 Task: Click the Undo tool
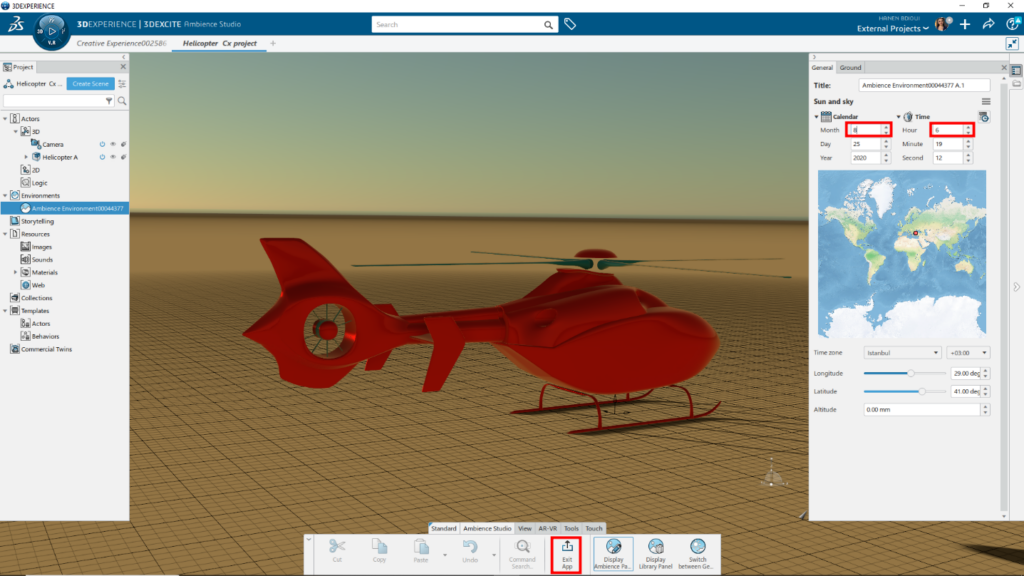(x=470, y=551)
